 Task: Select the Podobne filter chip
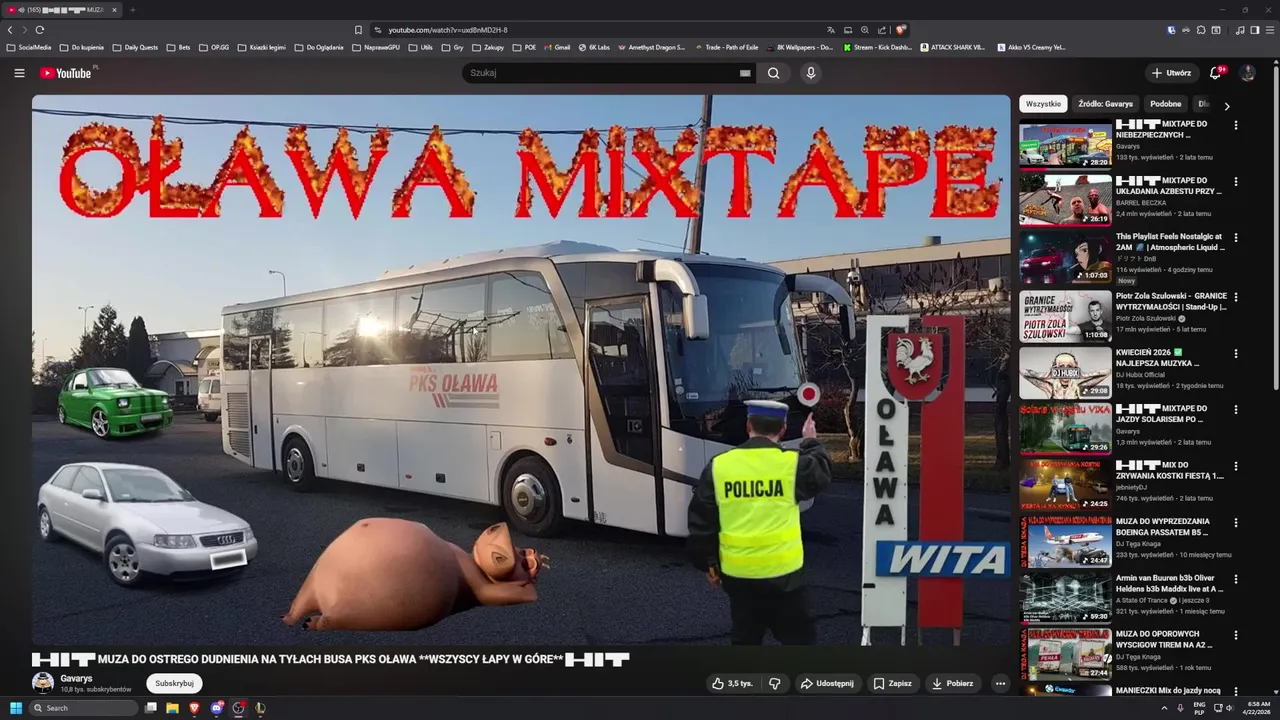(x=1165, y=104)
